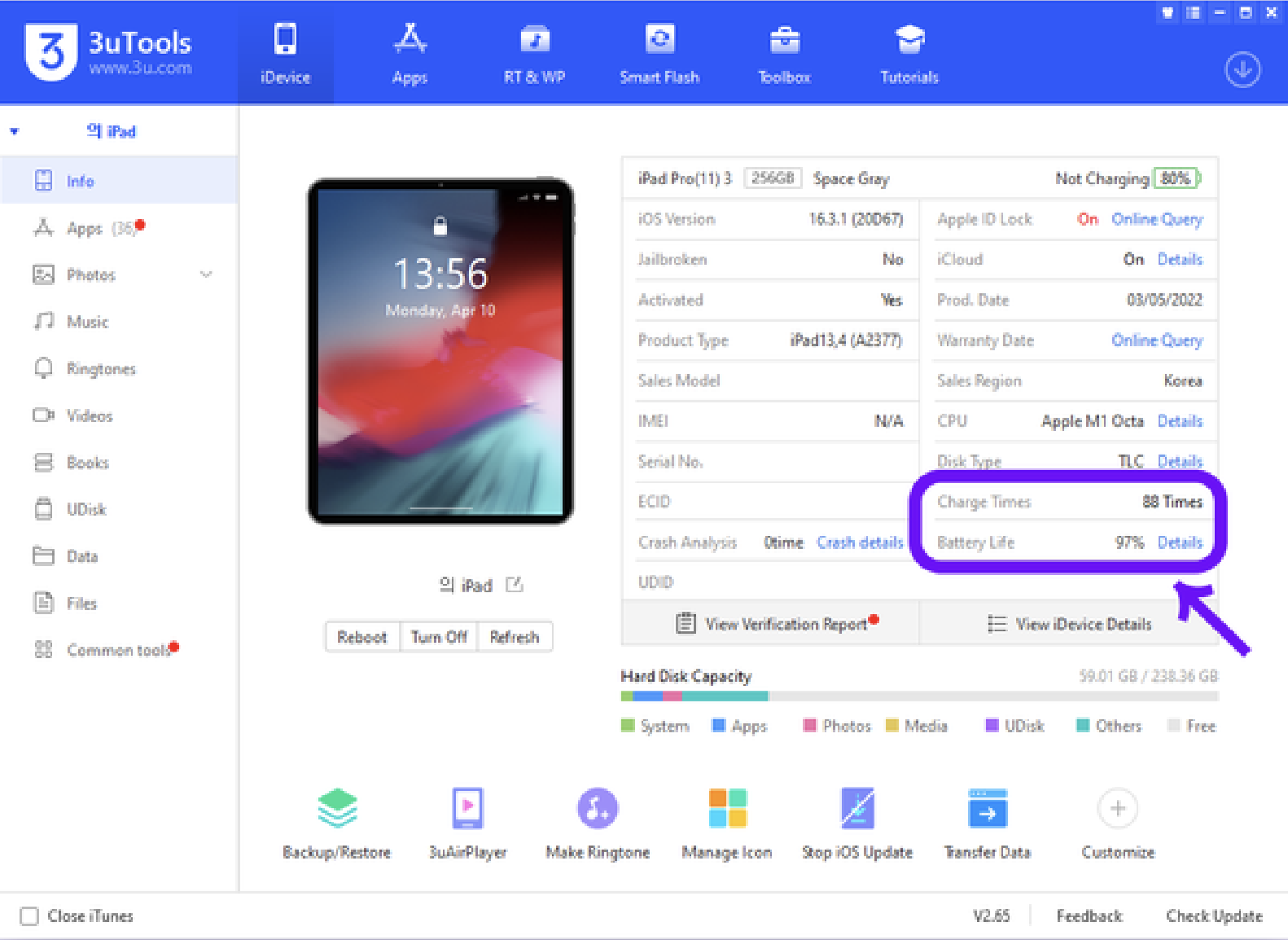Click the Turn Off button
The image size is (1288, 940).
(439, 637)
